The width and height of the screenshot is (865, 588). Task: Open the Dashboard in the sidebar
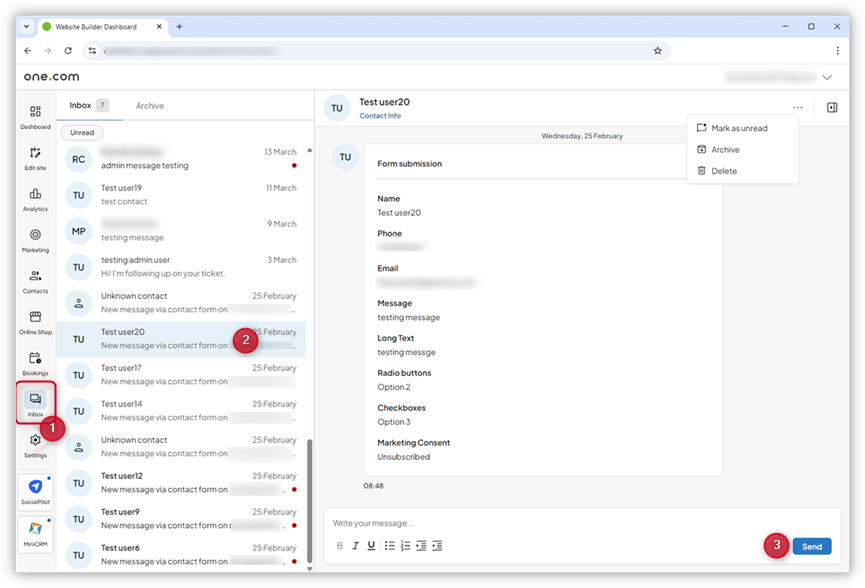click(35, 117)
